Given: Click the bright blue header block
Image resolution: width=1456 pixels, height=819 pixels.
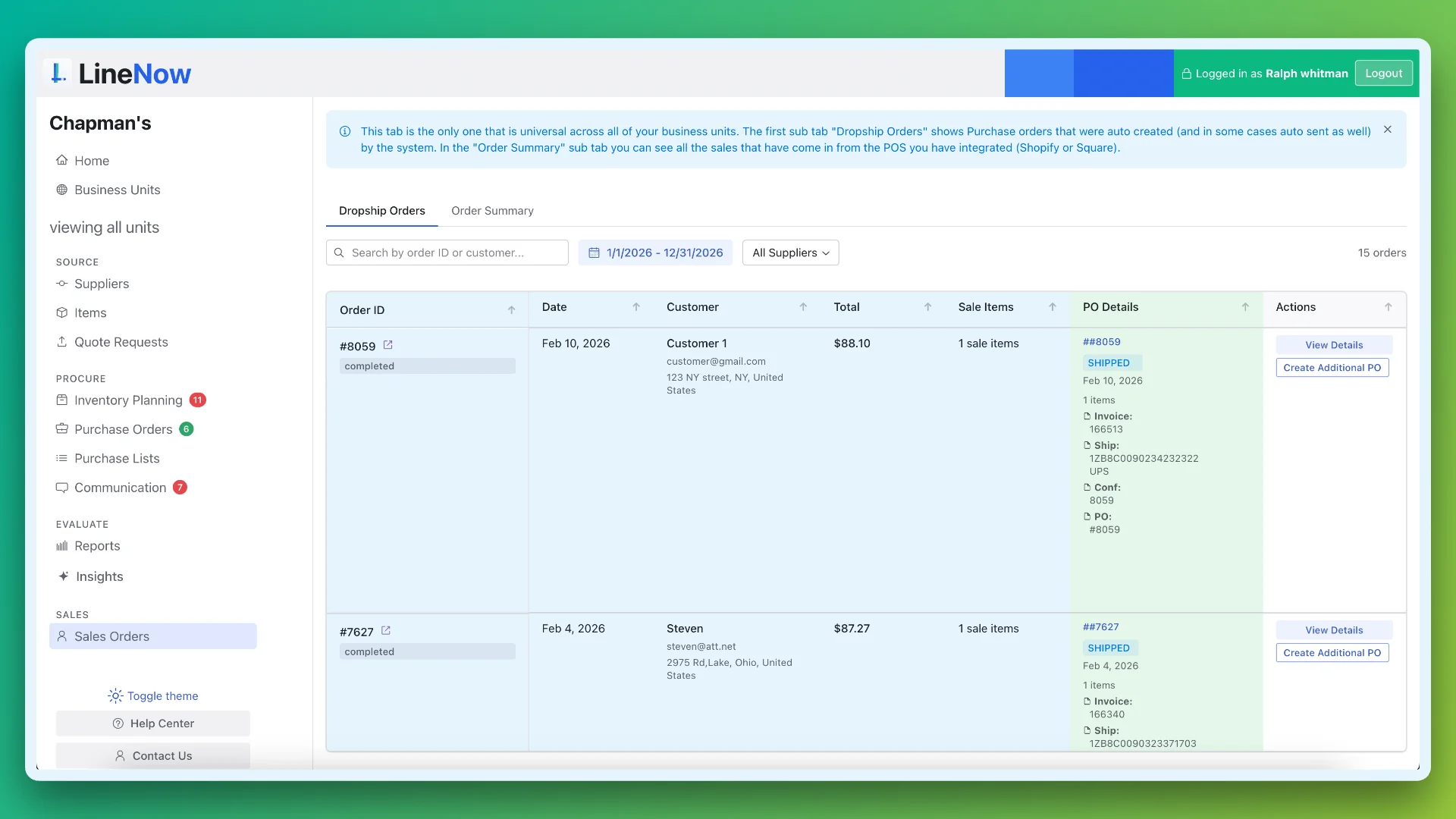Looking at the screenshot, I should click(1038, 74).
